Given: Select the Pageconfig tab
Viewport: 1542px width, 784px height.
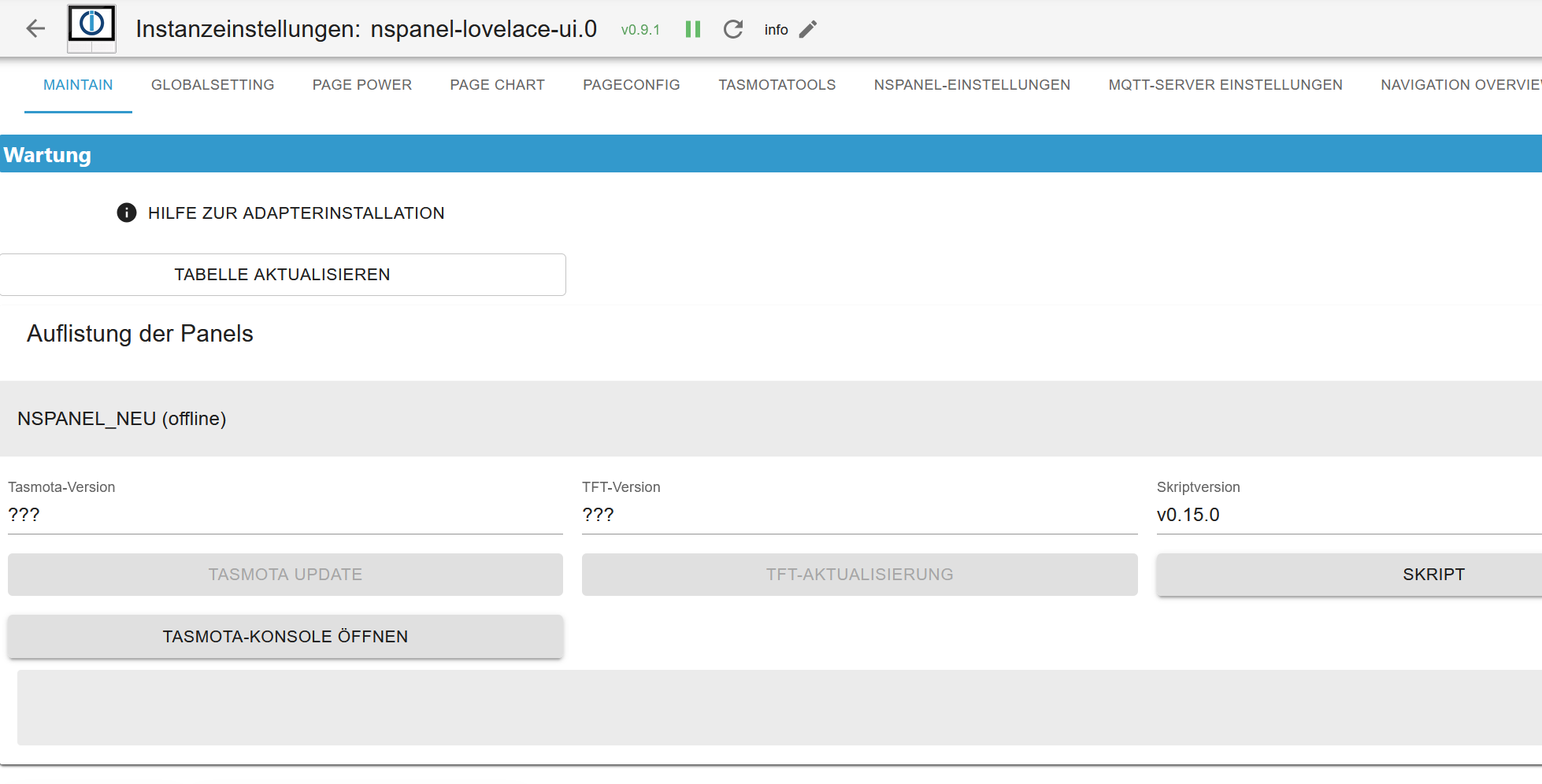Looking at the screenshot, I should (632, 85).
